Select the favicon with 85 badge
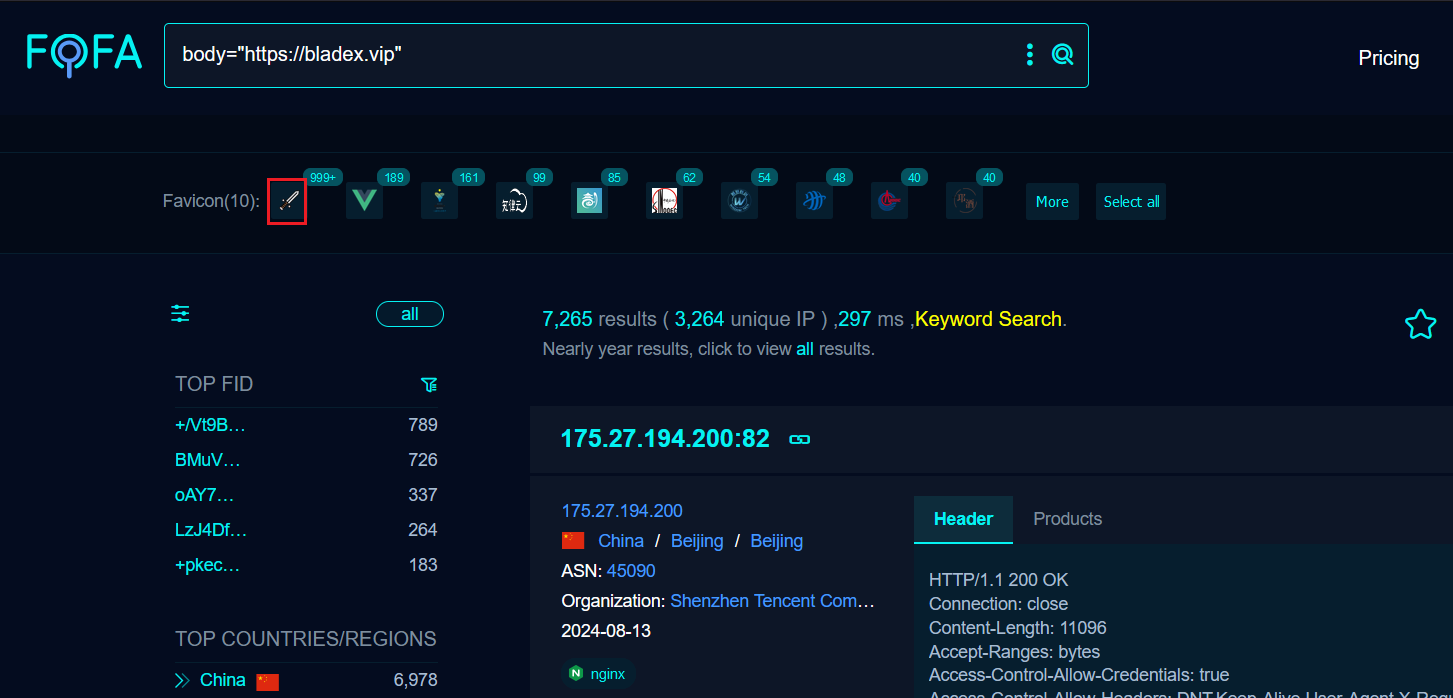 point(589,202)
